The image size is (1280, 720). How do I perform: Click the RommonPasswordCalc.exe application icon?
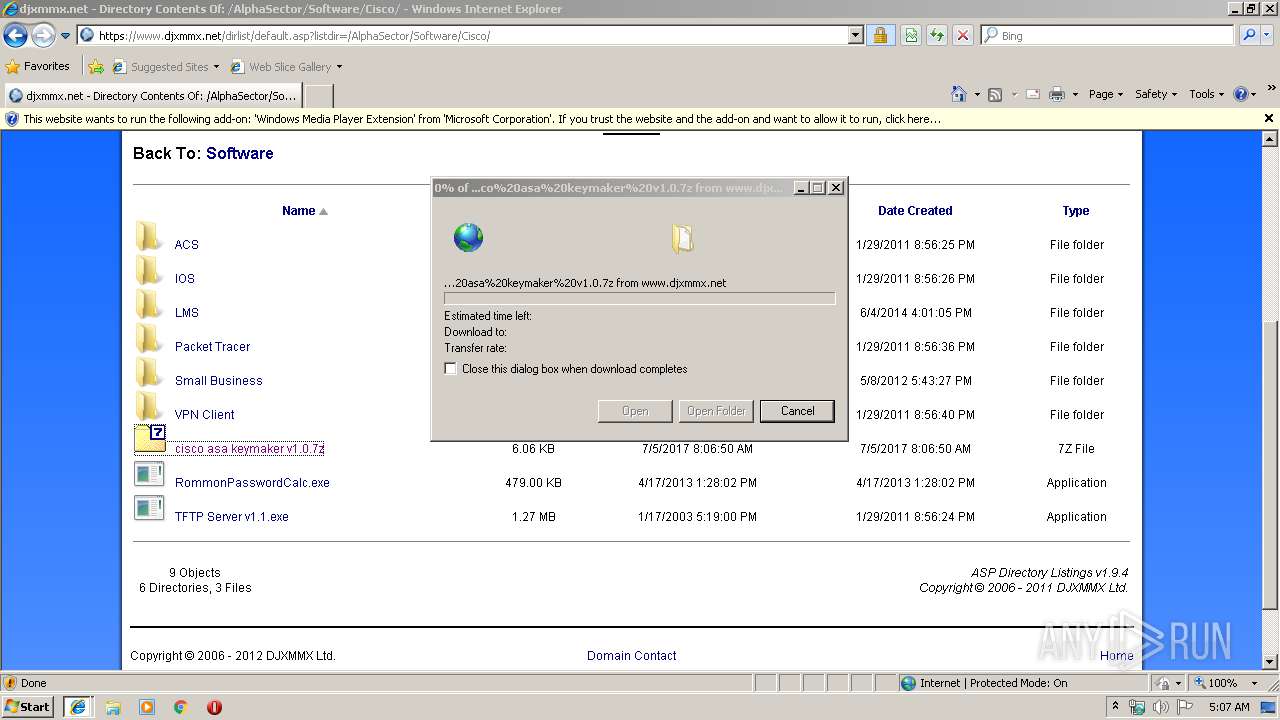click(149, 474)
